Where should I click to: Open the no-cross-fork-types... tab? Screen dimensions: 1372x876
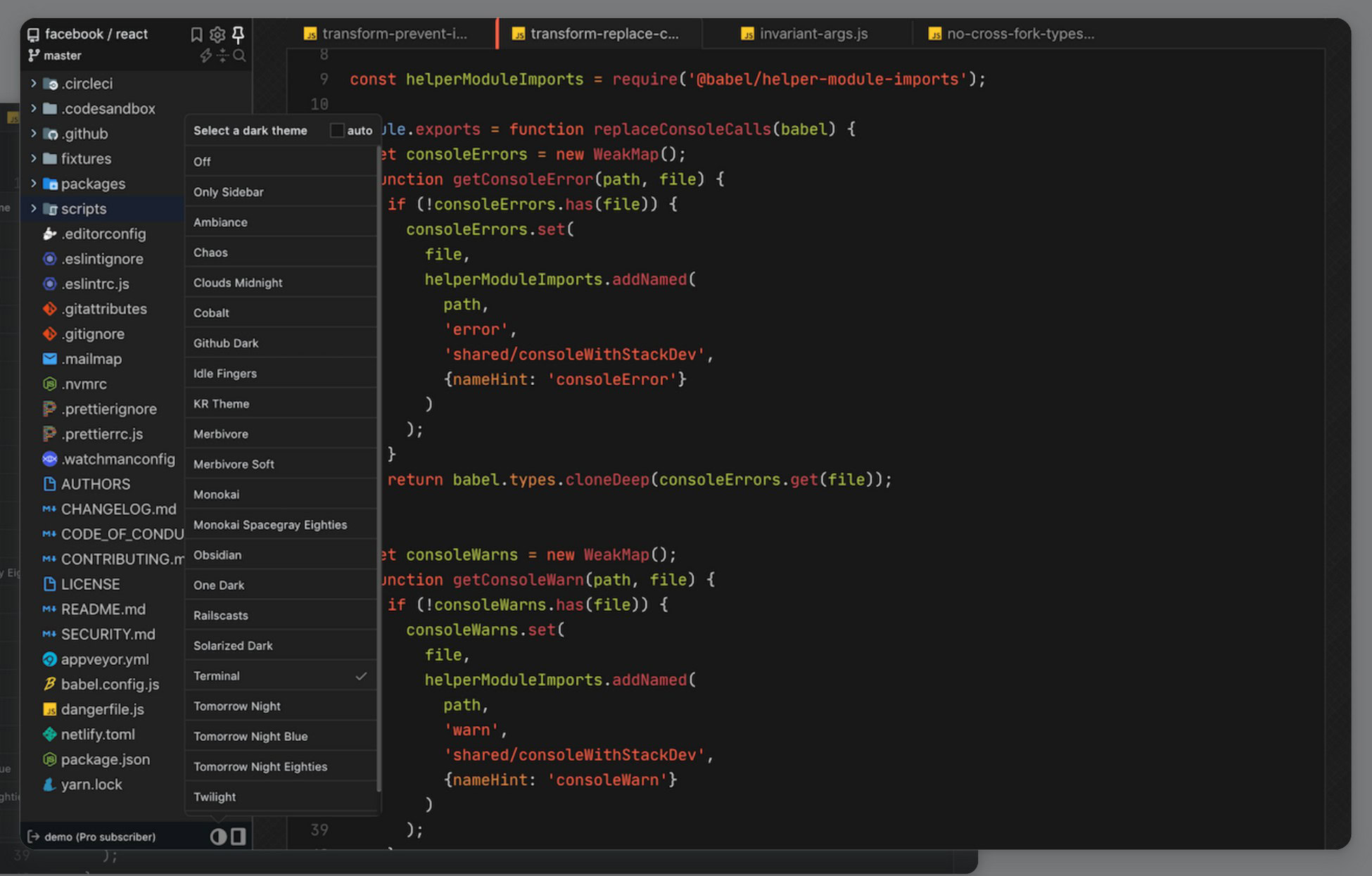click(1012, 33)
